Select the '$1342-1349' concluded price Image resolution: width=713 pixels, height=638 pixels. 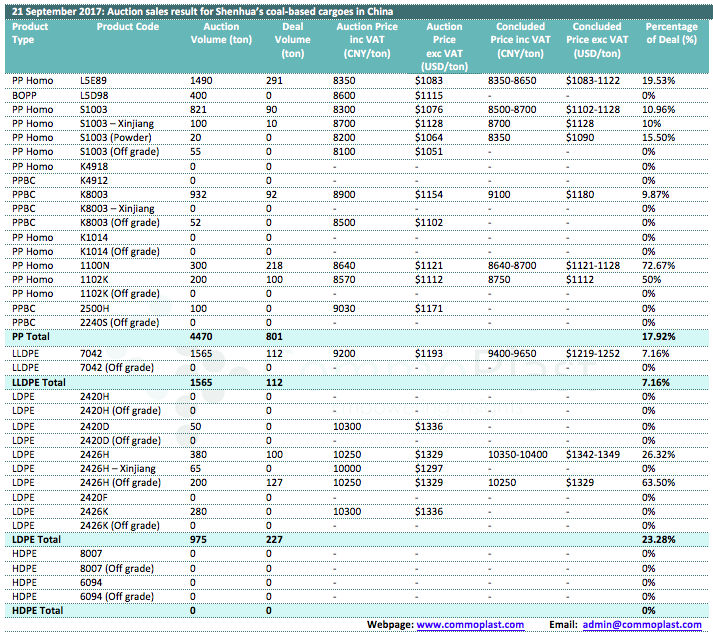592,455
